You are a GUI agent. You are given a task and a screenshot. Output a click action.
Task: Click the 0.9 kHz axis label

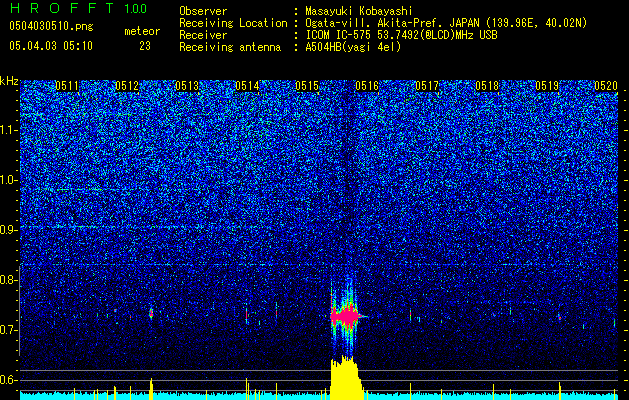(x=9, y=230)
